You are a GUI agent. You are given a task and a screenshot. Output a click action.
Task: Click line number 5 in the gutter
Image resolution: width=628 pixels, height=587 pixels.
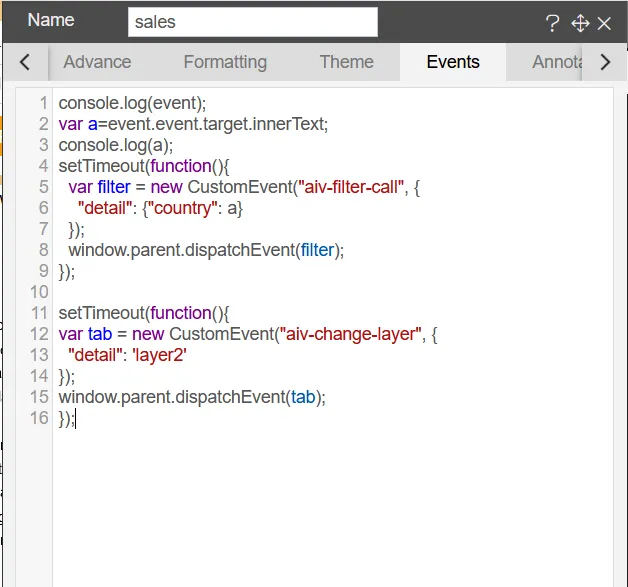coord(43,187)
